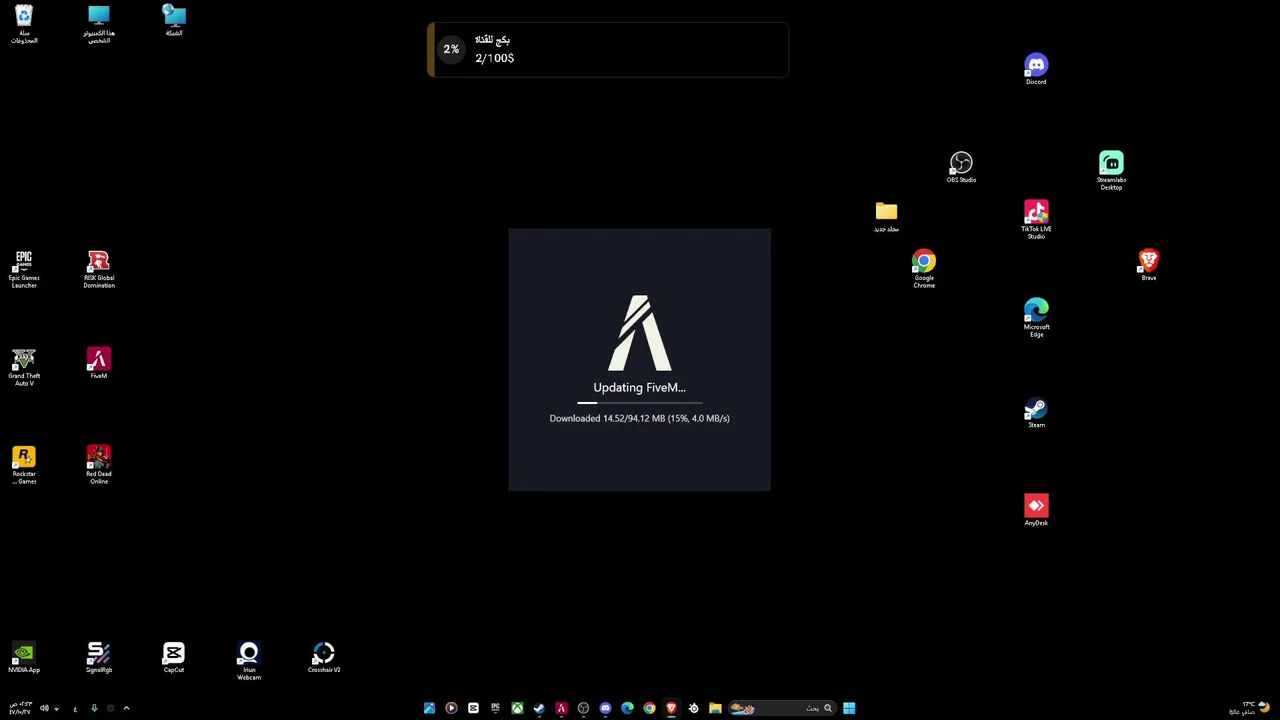The height and width of the screenshot is (720, 1280).
Task: Select the TikTok LIVE Studio shortcut
Action: pos(1036,220)
